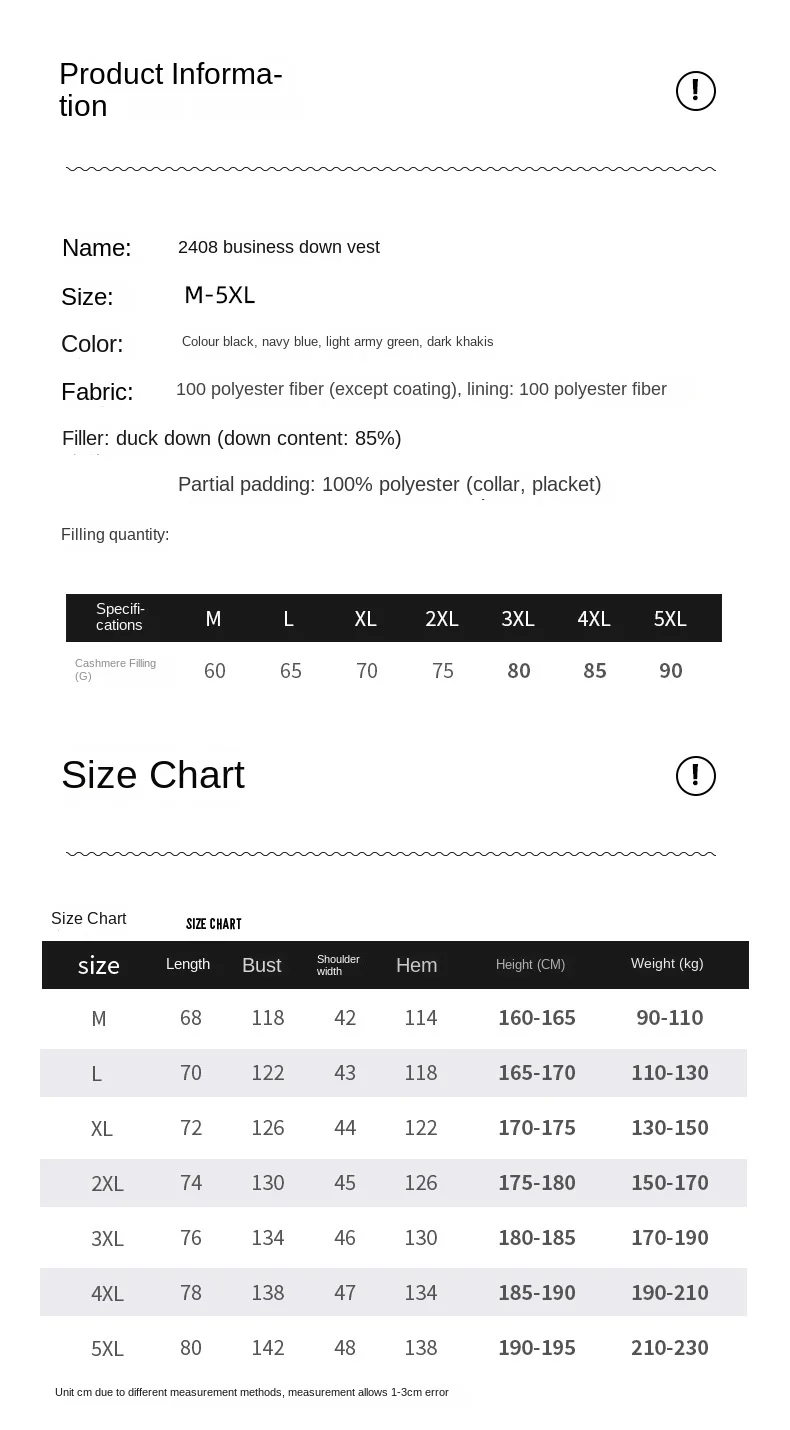Click the Bust column header in size chart
Viewport: 790px width, 1430px height.
[261, 965]
